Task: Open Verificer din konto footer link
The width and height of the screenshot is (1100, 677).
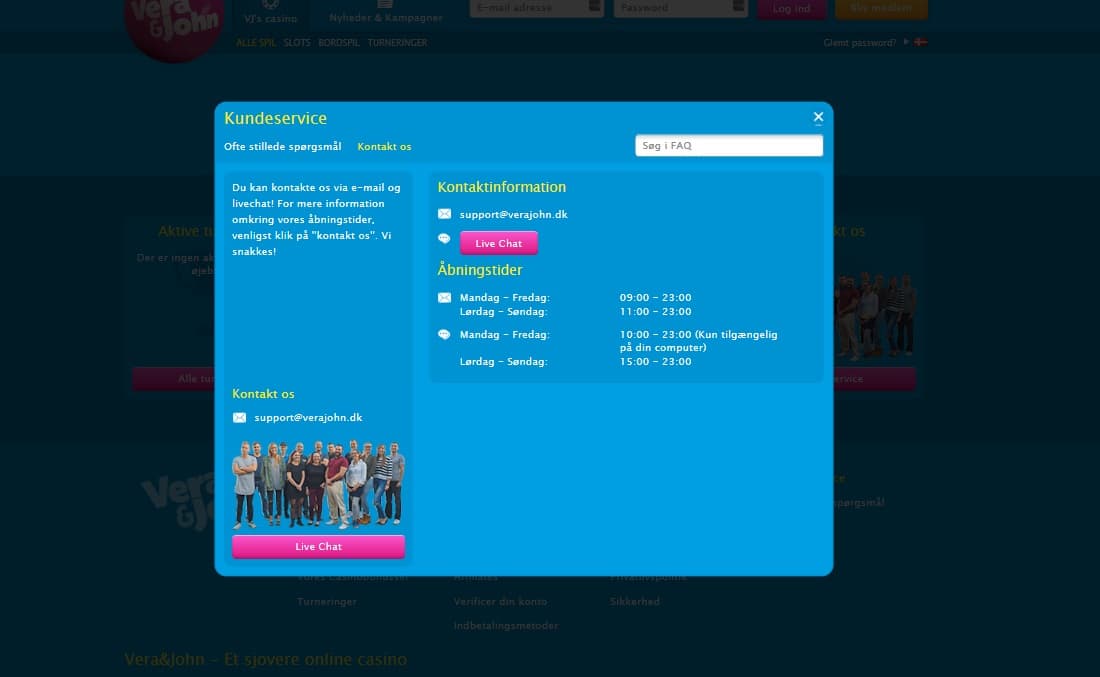Action: coord(500,601)
